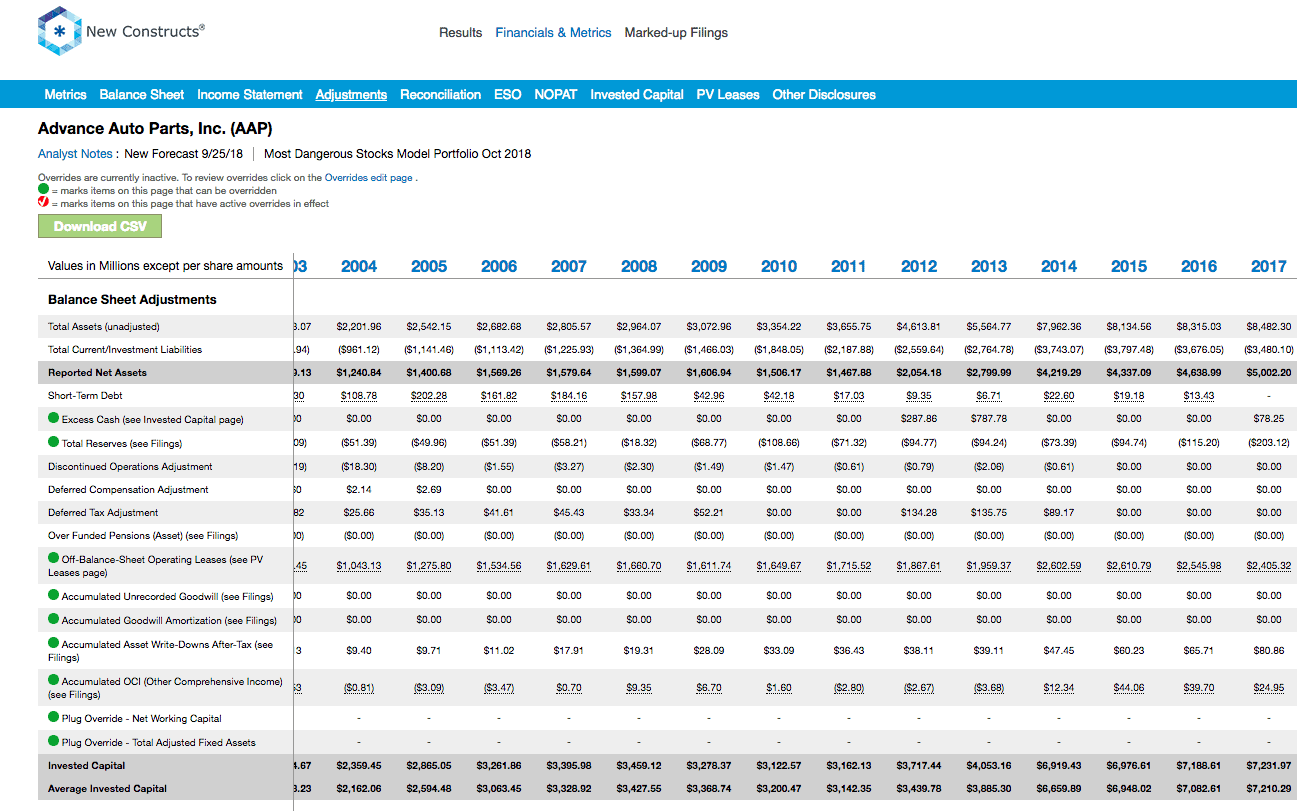The image size is (1297, 811).
Task: Click the red checkmark legend icon for active overrides
Action: 43,203
